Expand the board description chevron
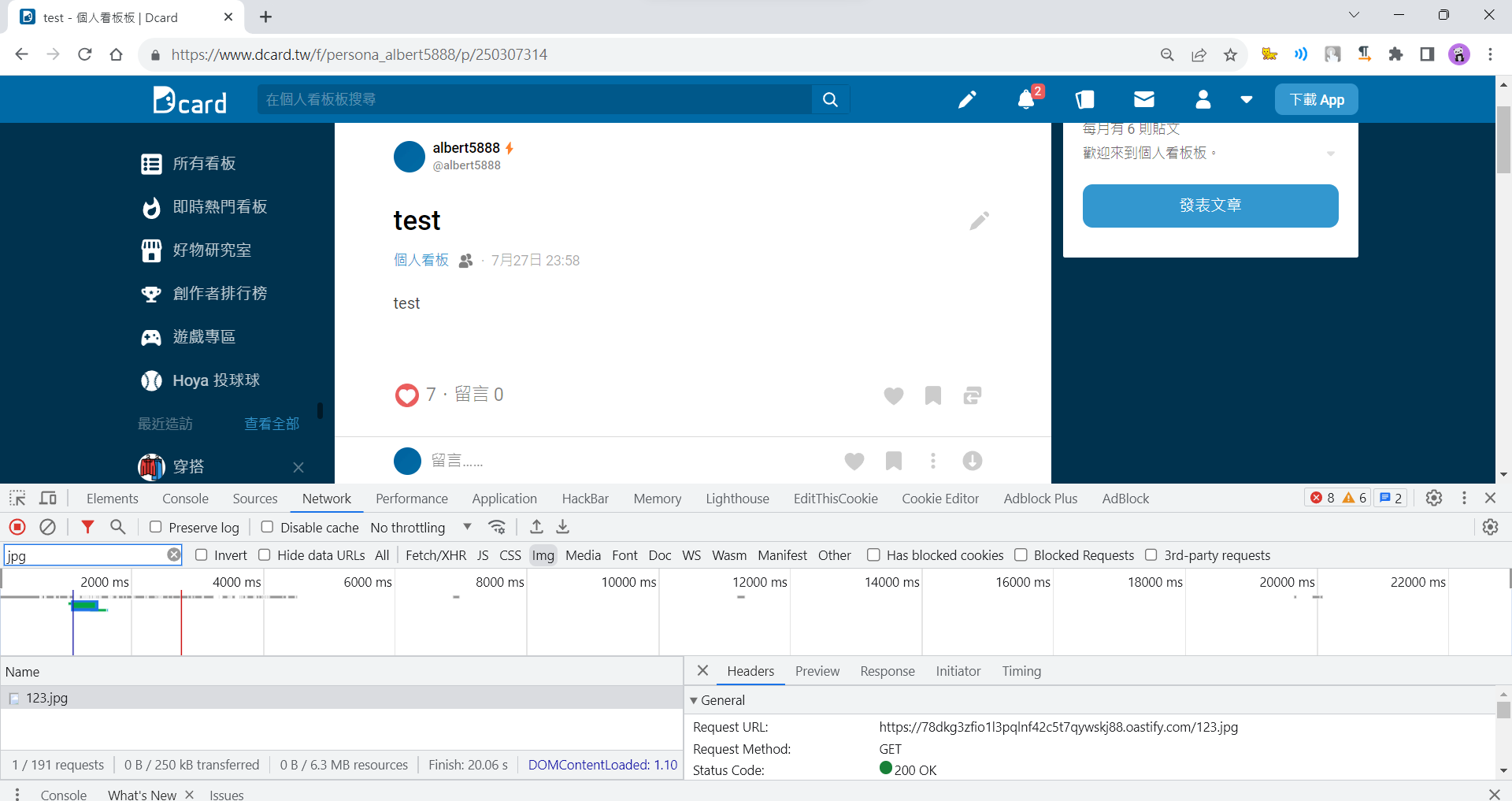 pyautogui.click(x=1330, y=154)
